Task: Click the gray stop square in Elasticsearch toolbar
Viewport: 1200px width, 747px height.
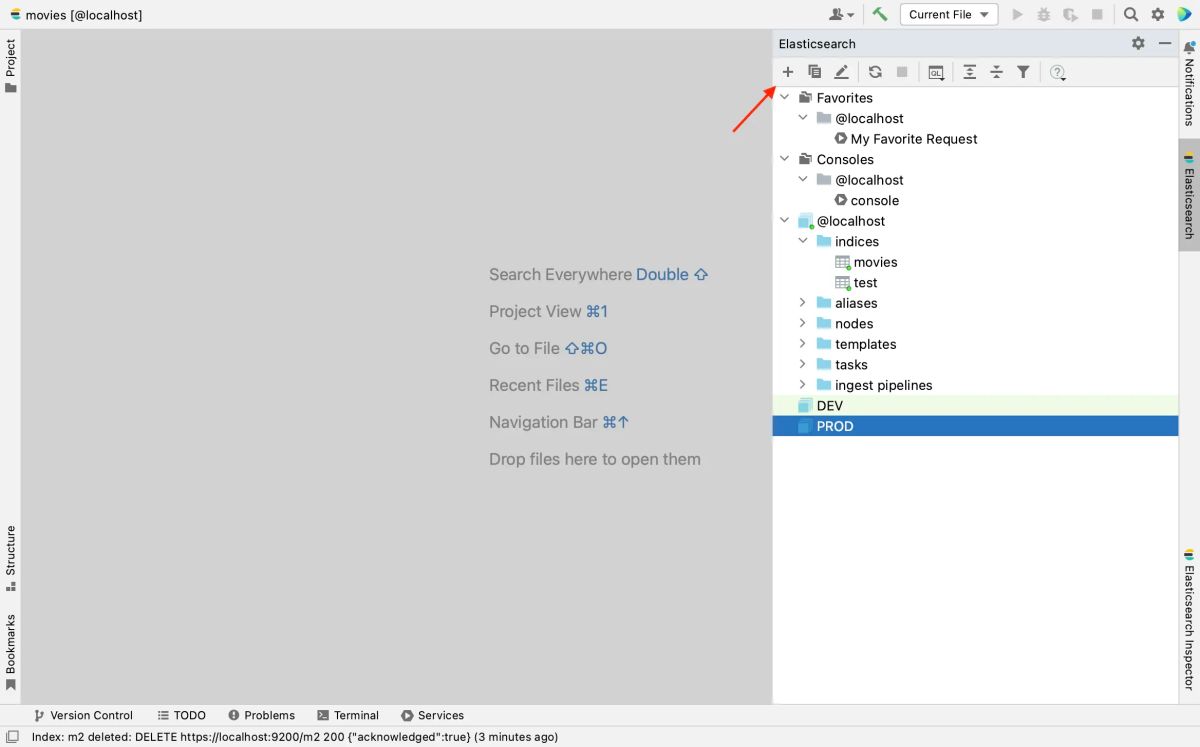Action: pyautogui.click(x=902, y=72)
